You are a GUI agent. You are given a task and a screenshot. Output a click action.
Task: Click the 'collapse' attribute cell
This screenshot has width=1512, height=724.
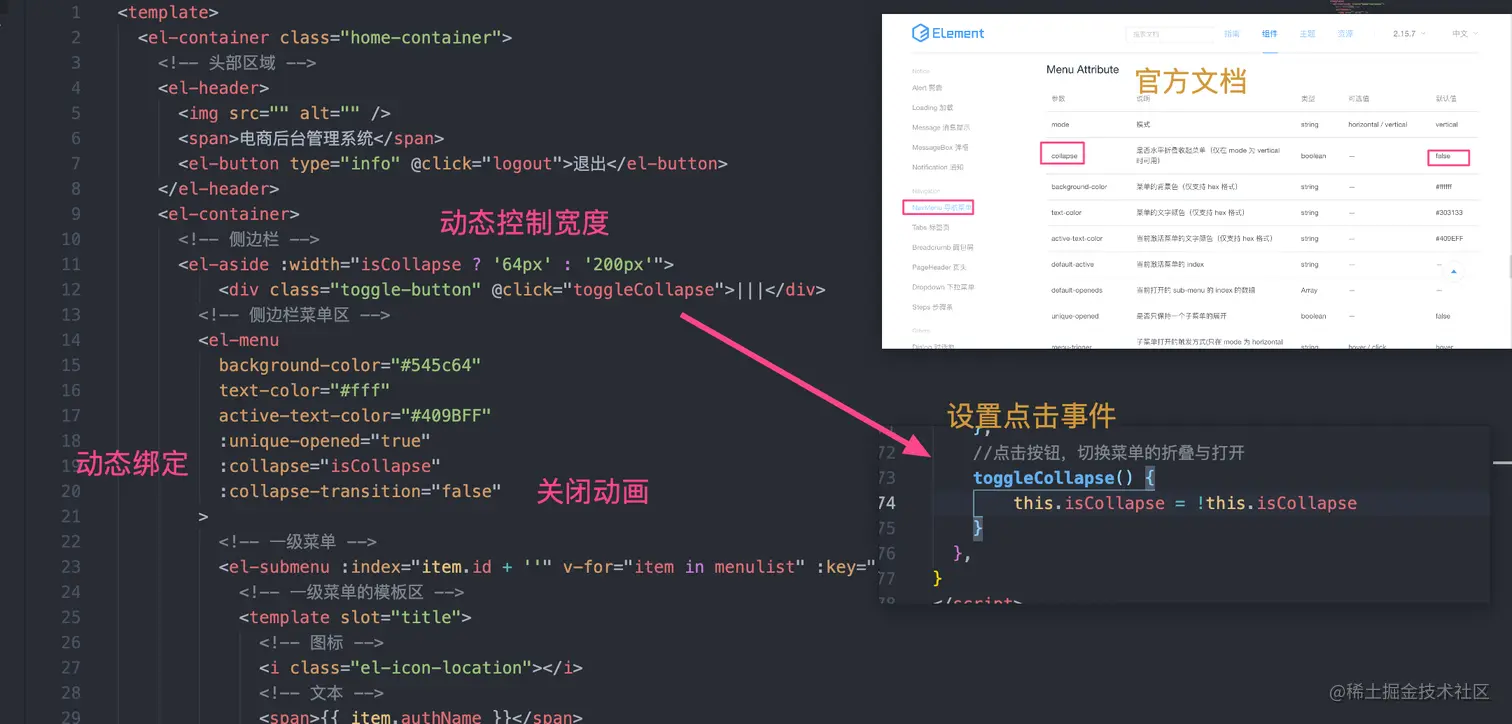pyautogui.click(x=1064, y=157)
